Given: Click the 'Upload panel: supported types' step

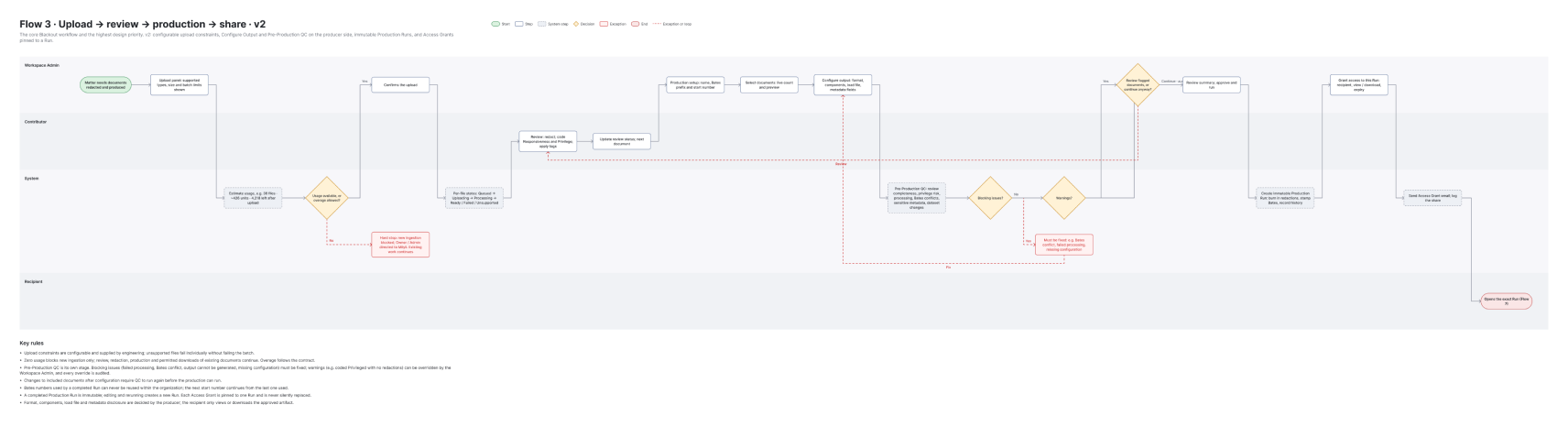Looking at the screenshot, I should (x=179, y=85).
